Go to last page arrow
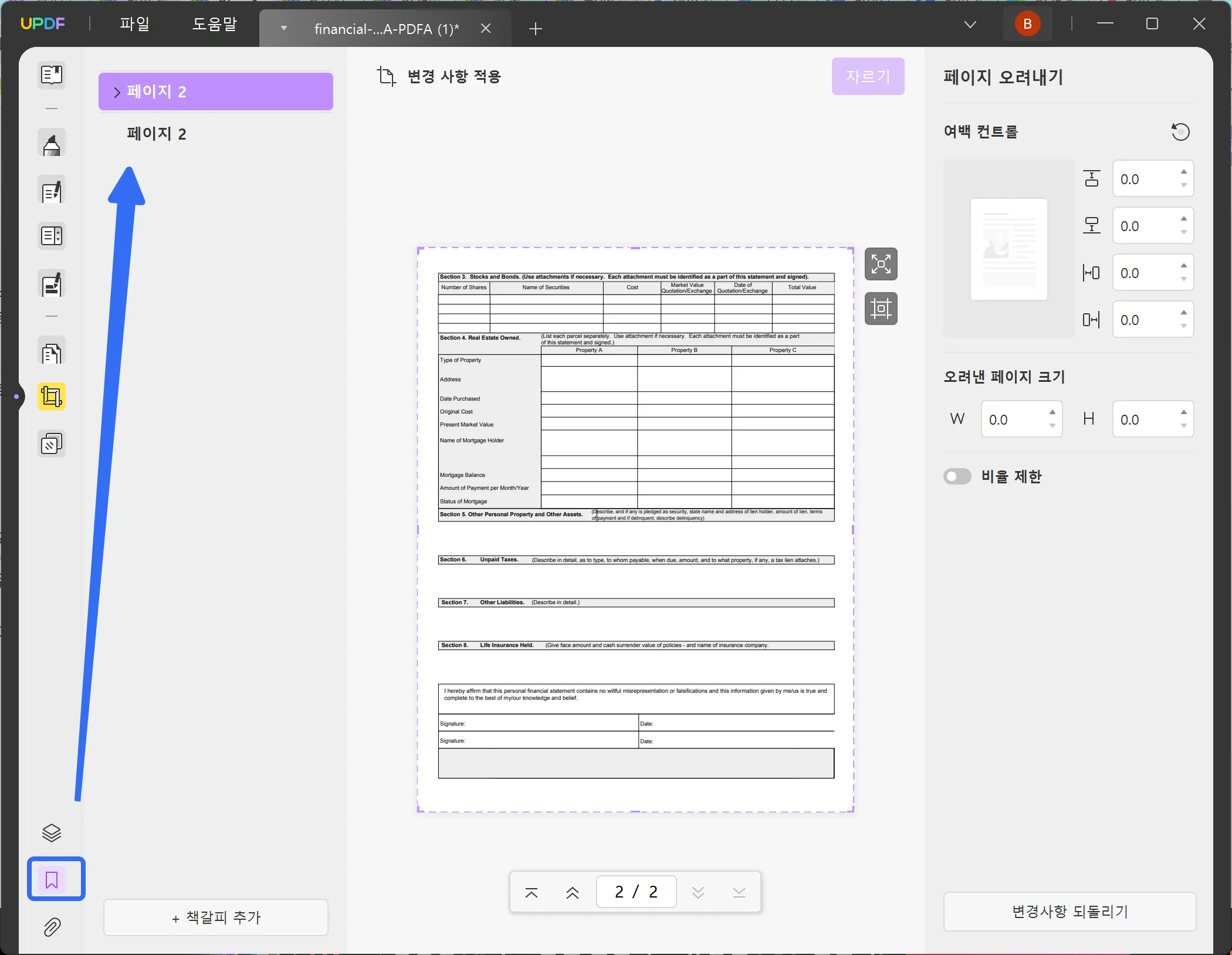1232x955 pixels. tap(739, 892)
